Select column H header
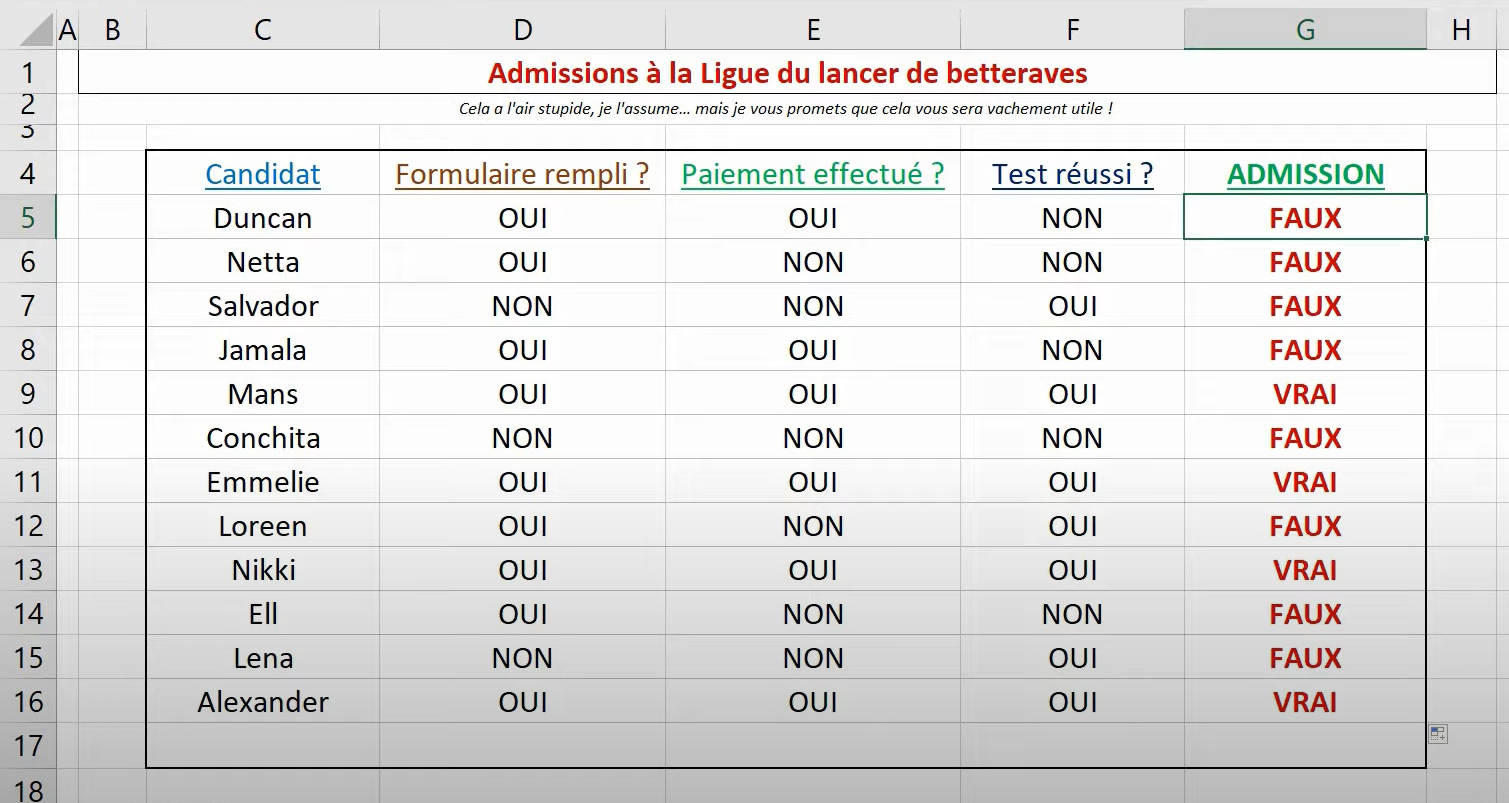This screenshot has width=1509, height=803. click(x=1461, y=30)
